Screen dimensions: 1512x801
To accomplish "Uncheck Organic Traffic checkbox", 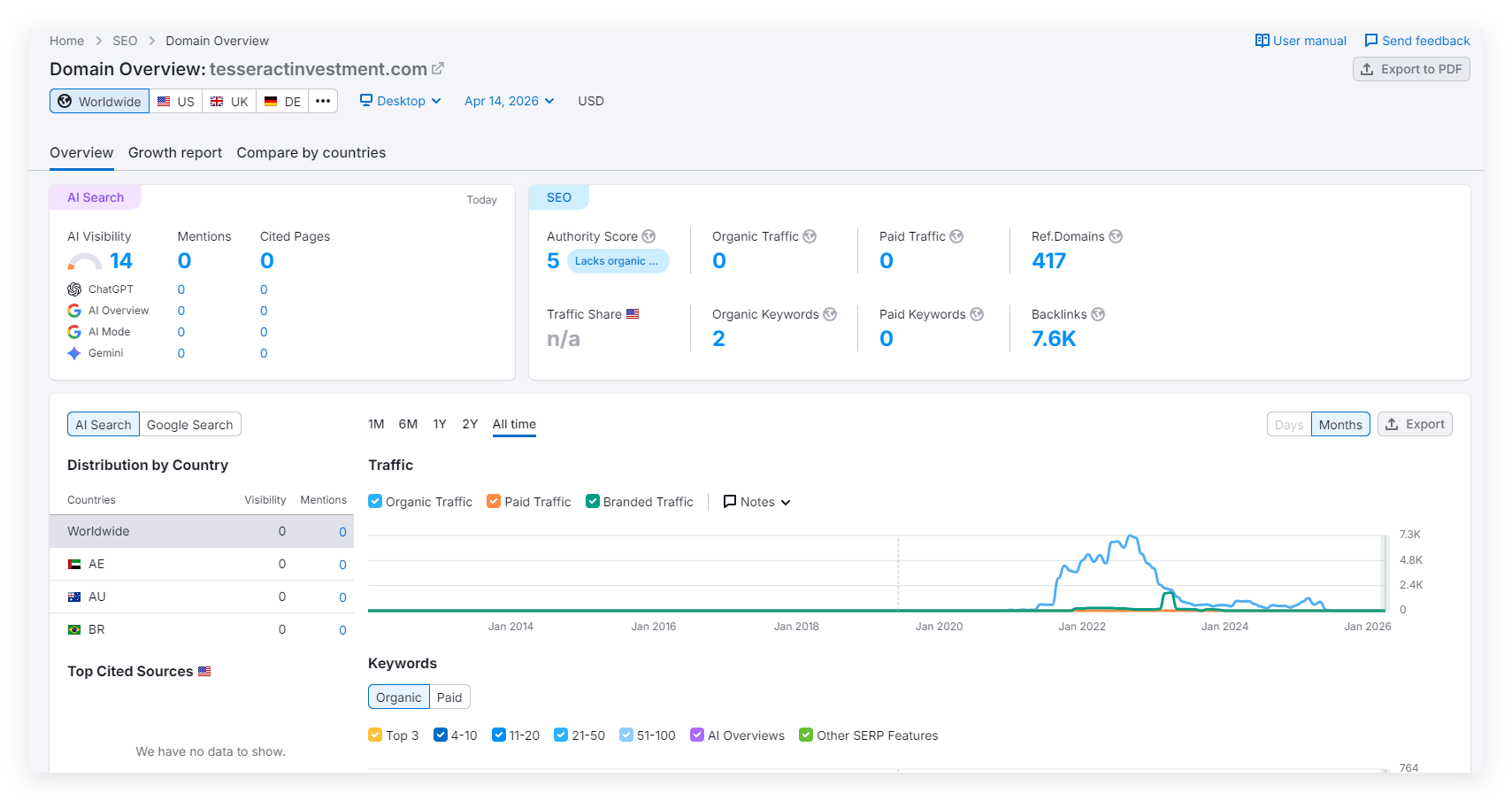I will [x=375, y=501].
